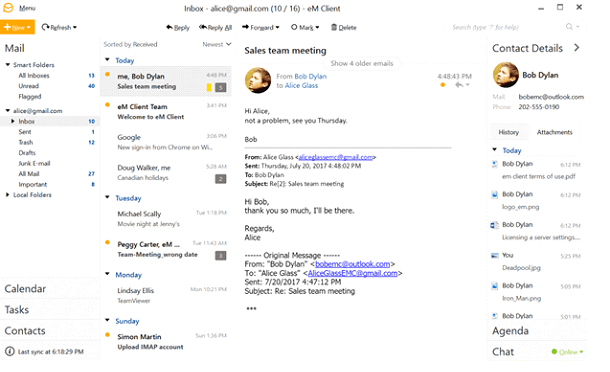Switch to the Attachments tab
610x372 pixels.
[x=554, y=132]
